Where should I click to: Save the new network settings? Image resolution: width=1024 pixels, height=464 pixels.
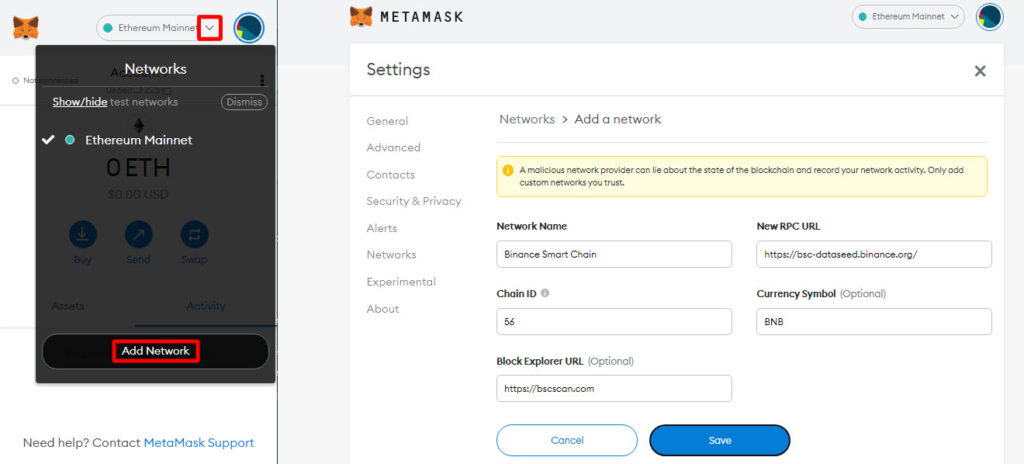point(720,440)
